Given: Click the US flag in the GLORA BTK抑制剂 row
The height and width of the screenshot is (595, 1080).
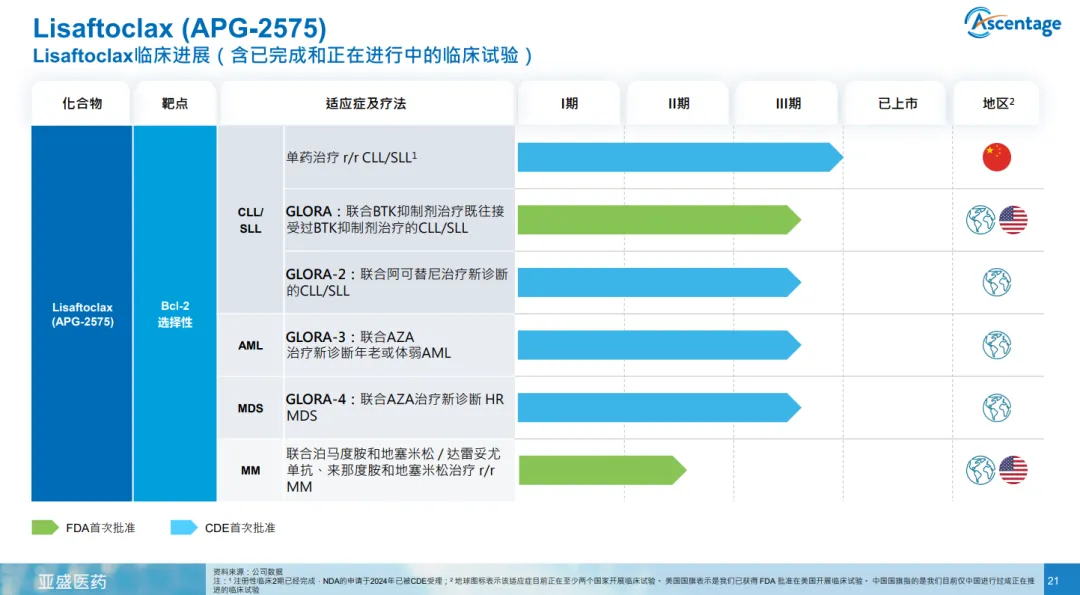Looking at the screenshot, I should (1013, 220).
